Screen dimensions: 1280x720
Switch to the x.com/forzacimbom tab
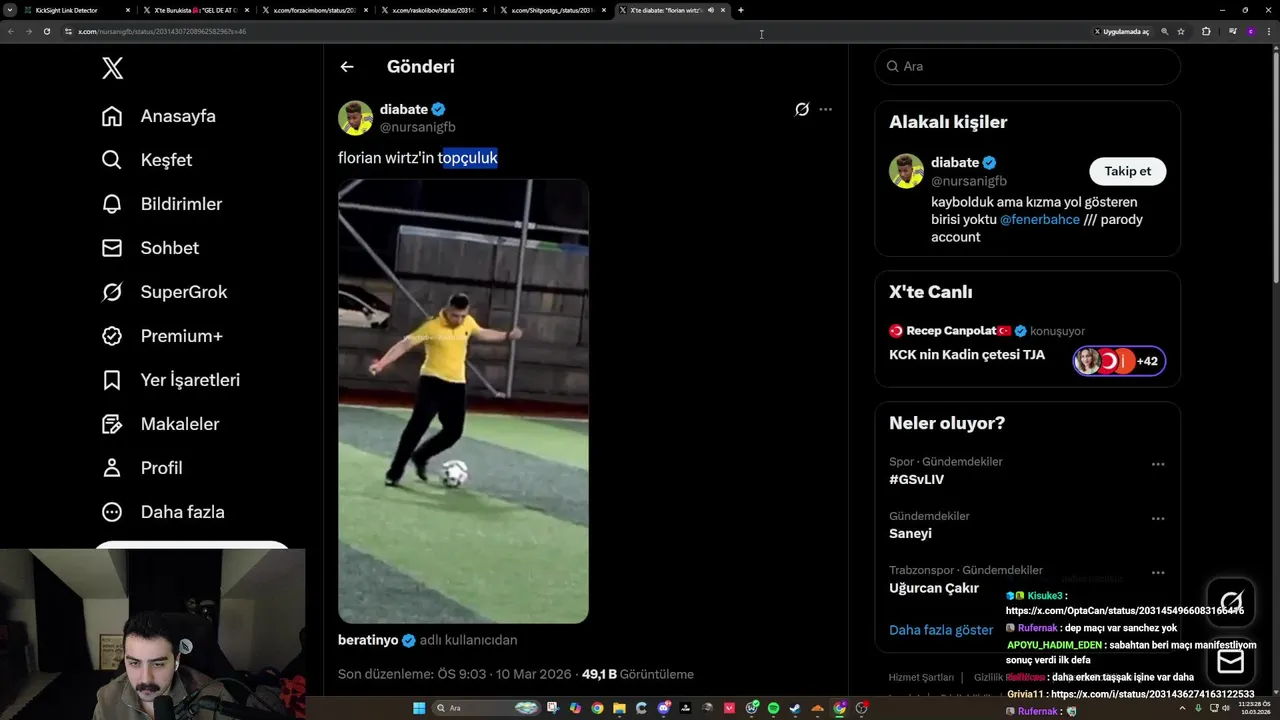314,10
